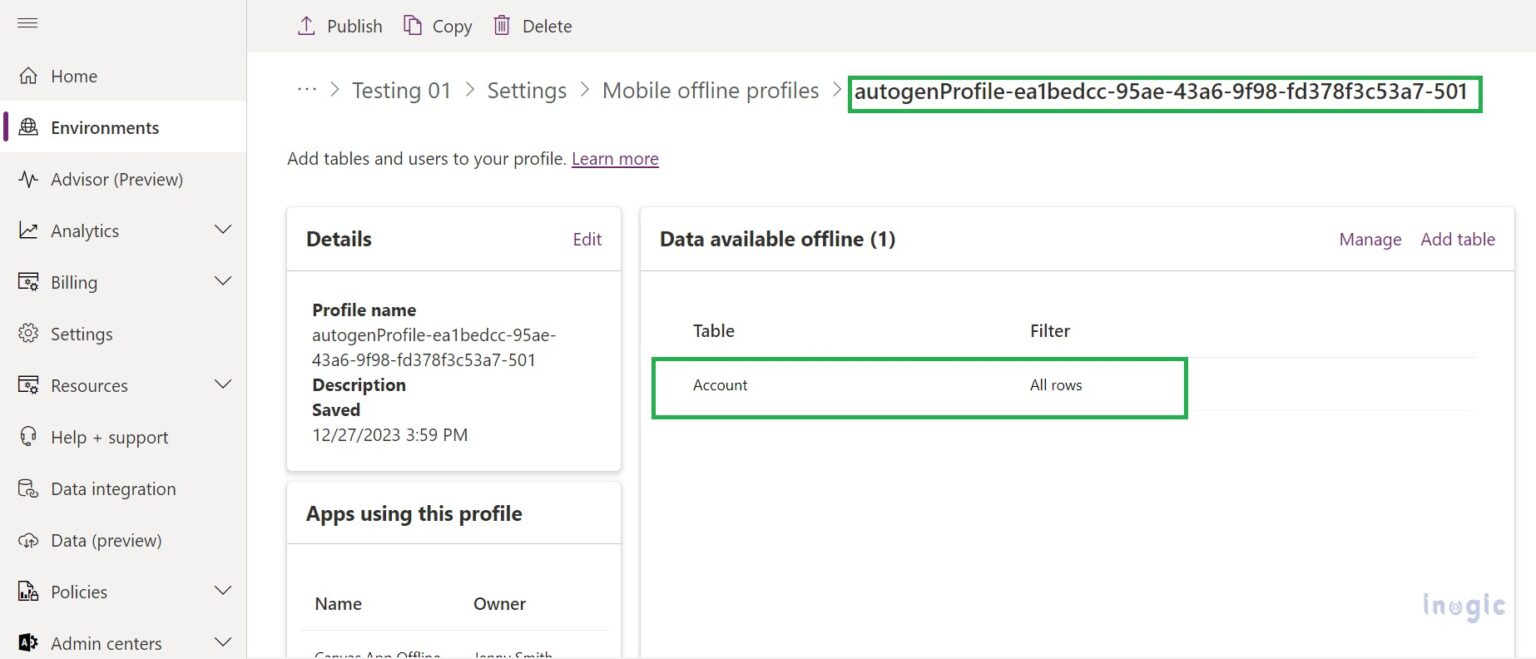Open Testing 01 from the breadcrumb
Viewport: 1536px width, 659px height.
(x=402, y=90)
